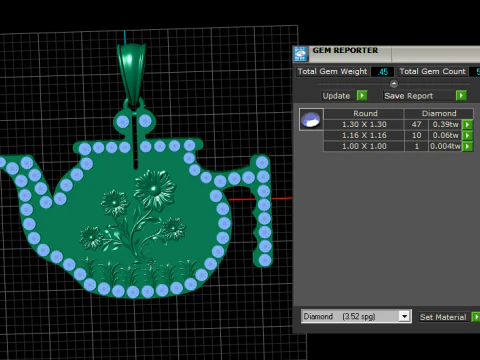Image resolution: width=480 pixels, height=360 pixels.
Task: Click the pendant bail at the top
Action: [x=132, y=74]
